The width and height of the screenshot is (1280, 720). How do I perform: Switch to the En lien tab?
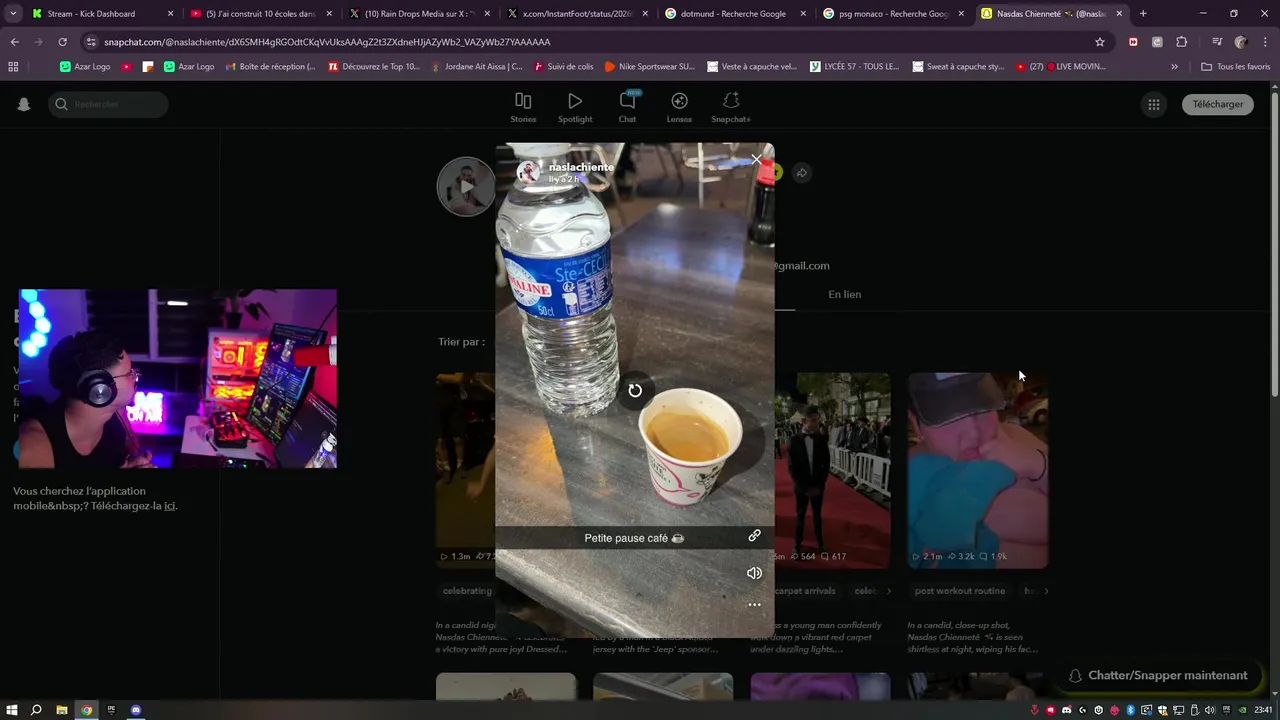(x=844, y=294)
